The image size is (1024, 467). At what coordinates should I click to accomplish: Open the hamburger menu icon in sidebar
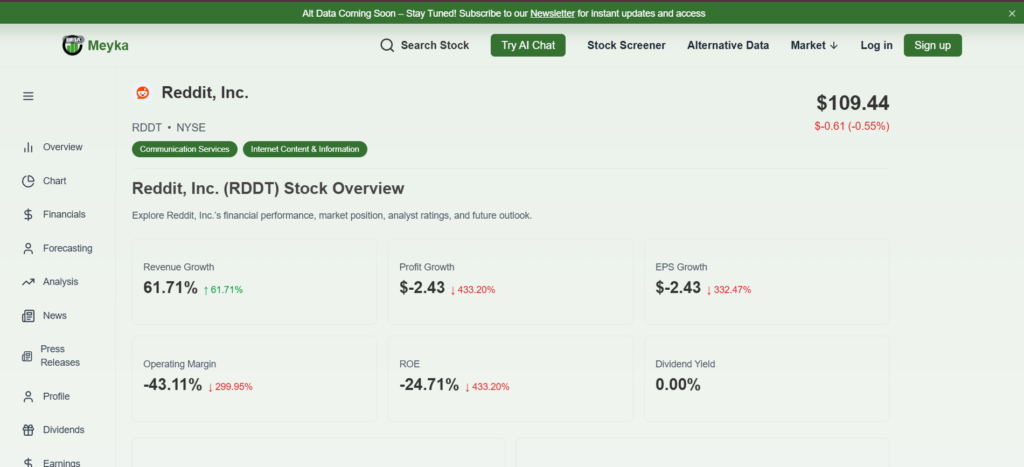(x=28, y=96)
